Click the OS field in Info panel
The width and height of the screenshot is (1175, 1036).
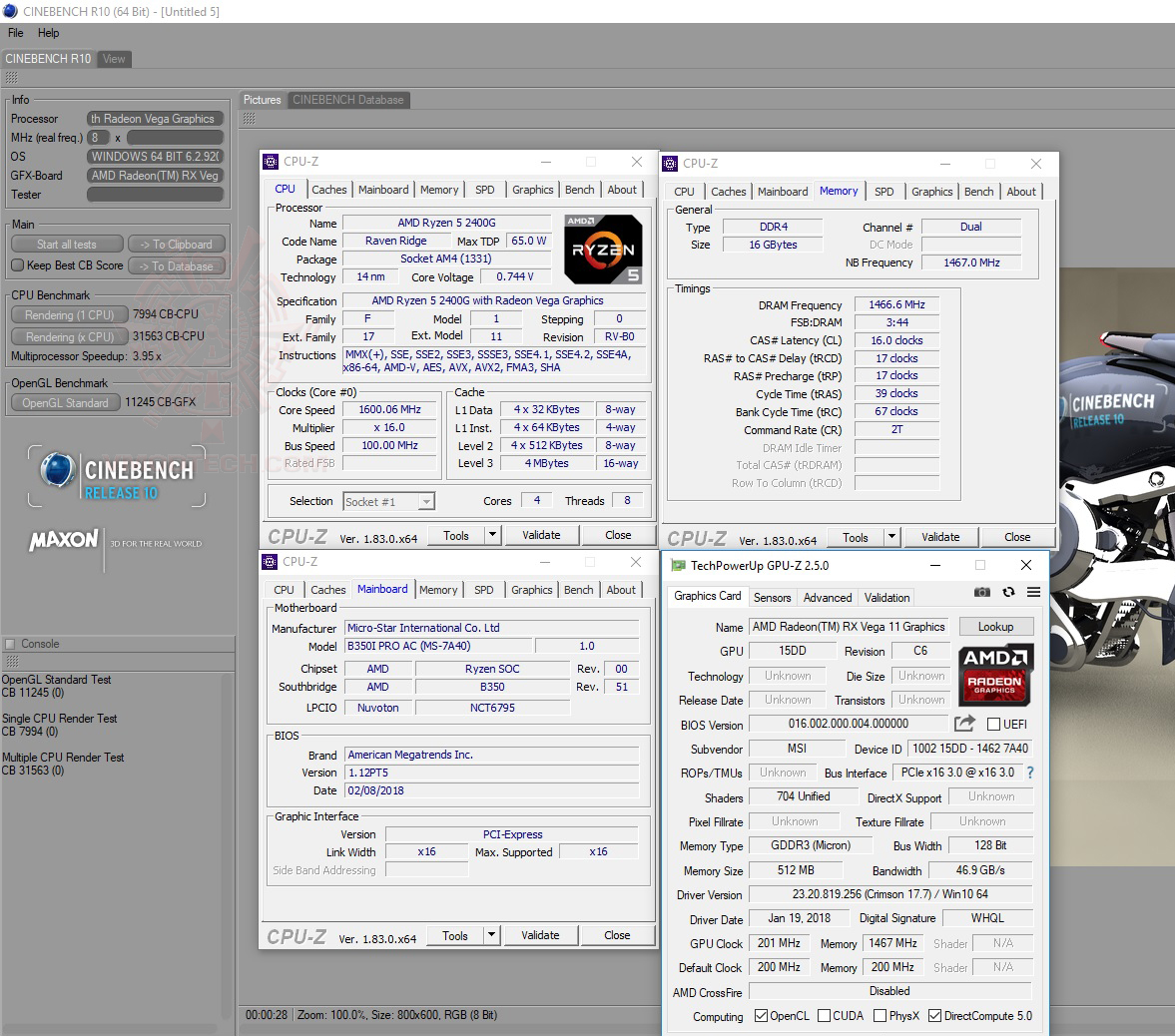point(155,157)
